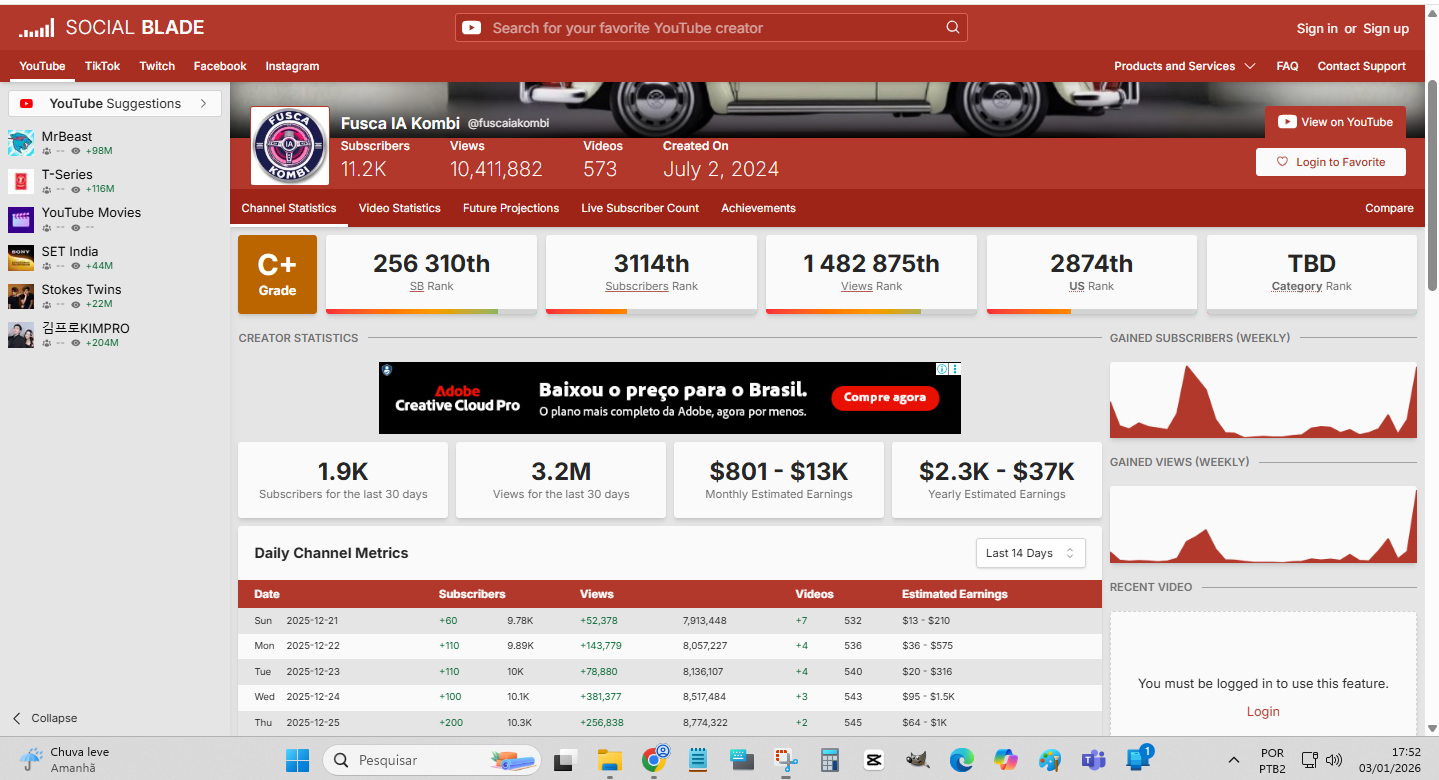Open the Calculator from the taskbar

pyautogui.click(x=829, y=760)
